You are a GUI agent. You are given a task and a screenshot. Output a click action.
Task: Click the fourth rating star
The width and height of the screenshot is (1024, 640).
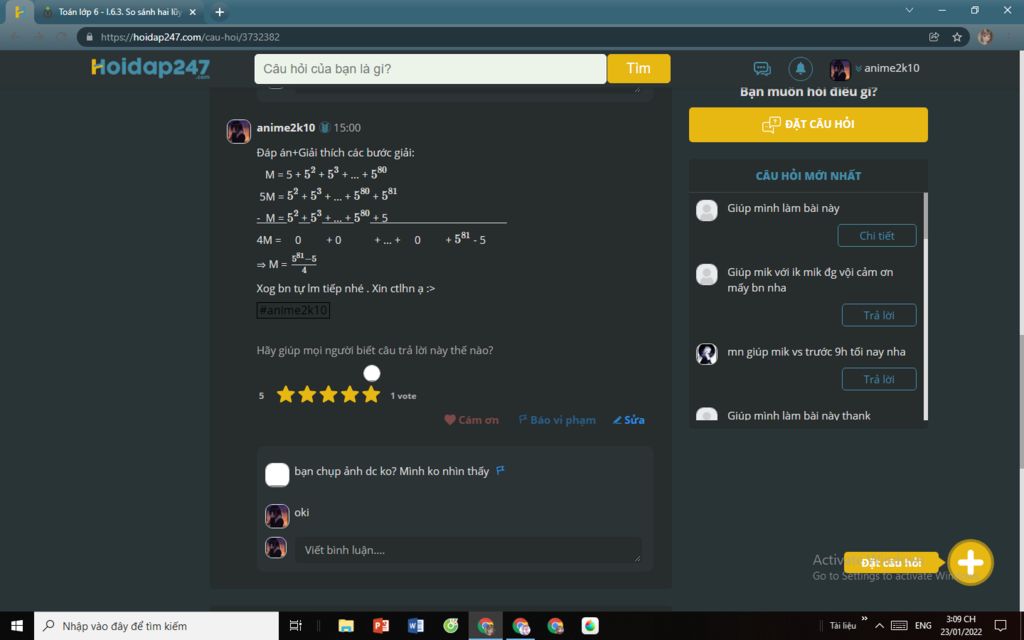[350, 394]
